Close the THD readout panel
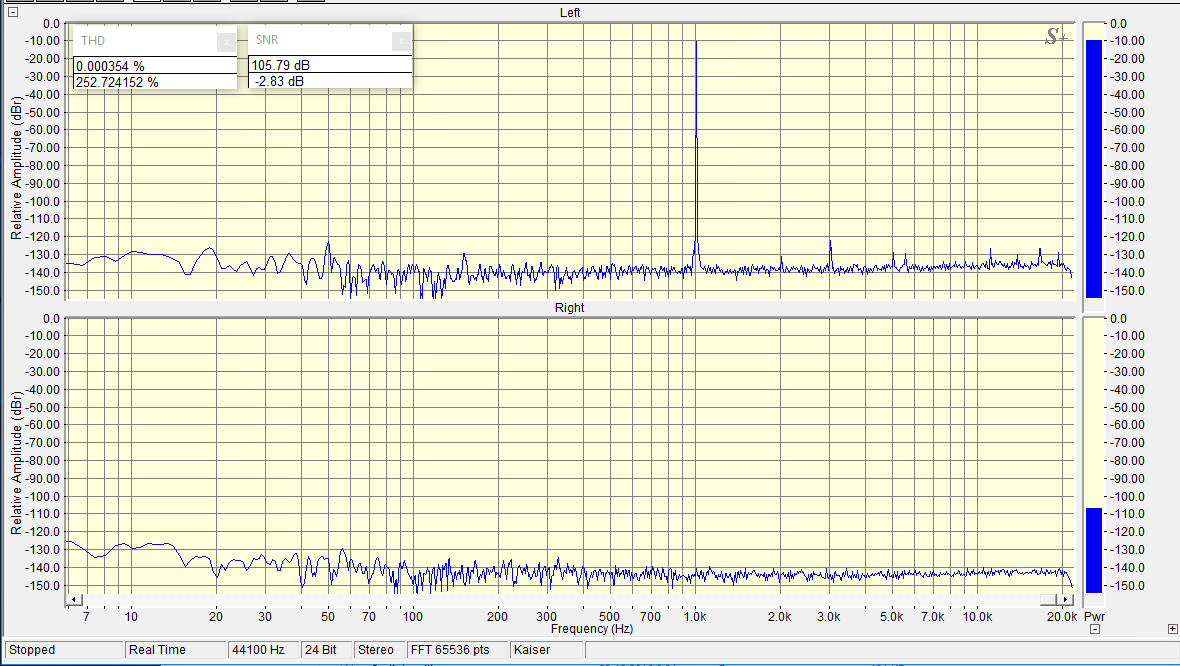 pyautogui.click(x=226, y=42)
